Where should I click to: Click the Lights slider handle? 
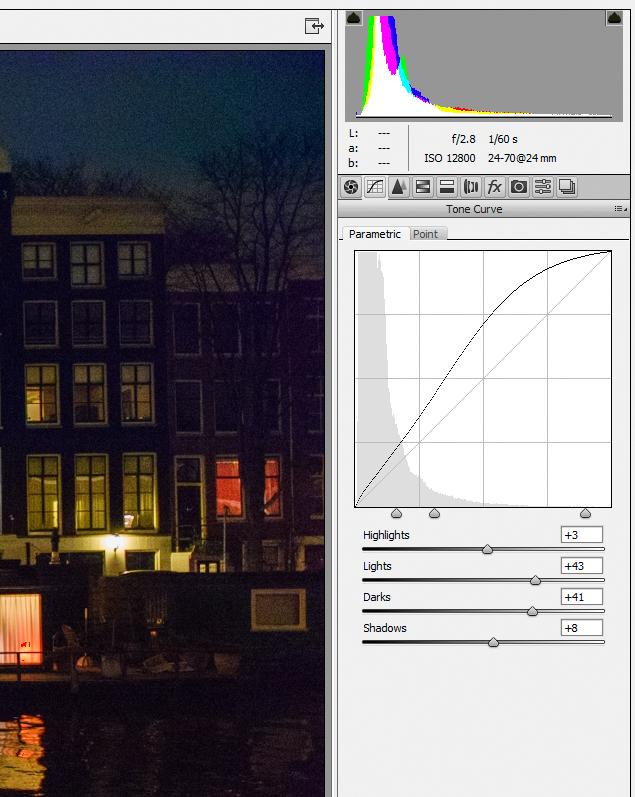coord(535,580)
